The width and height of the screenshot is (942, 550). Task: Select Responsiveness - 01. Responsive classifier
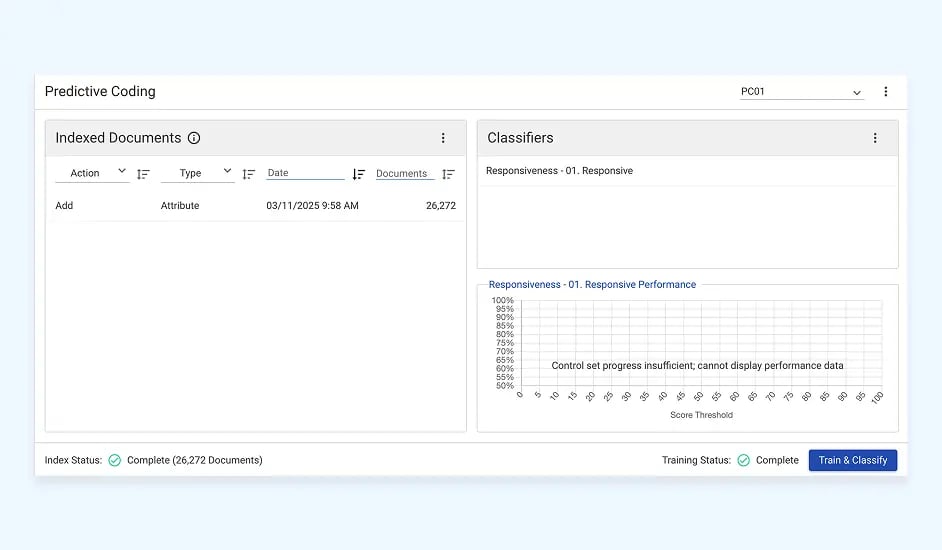(559, 171)
